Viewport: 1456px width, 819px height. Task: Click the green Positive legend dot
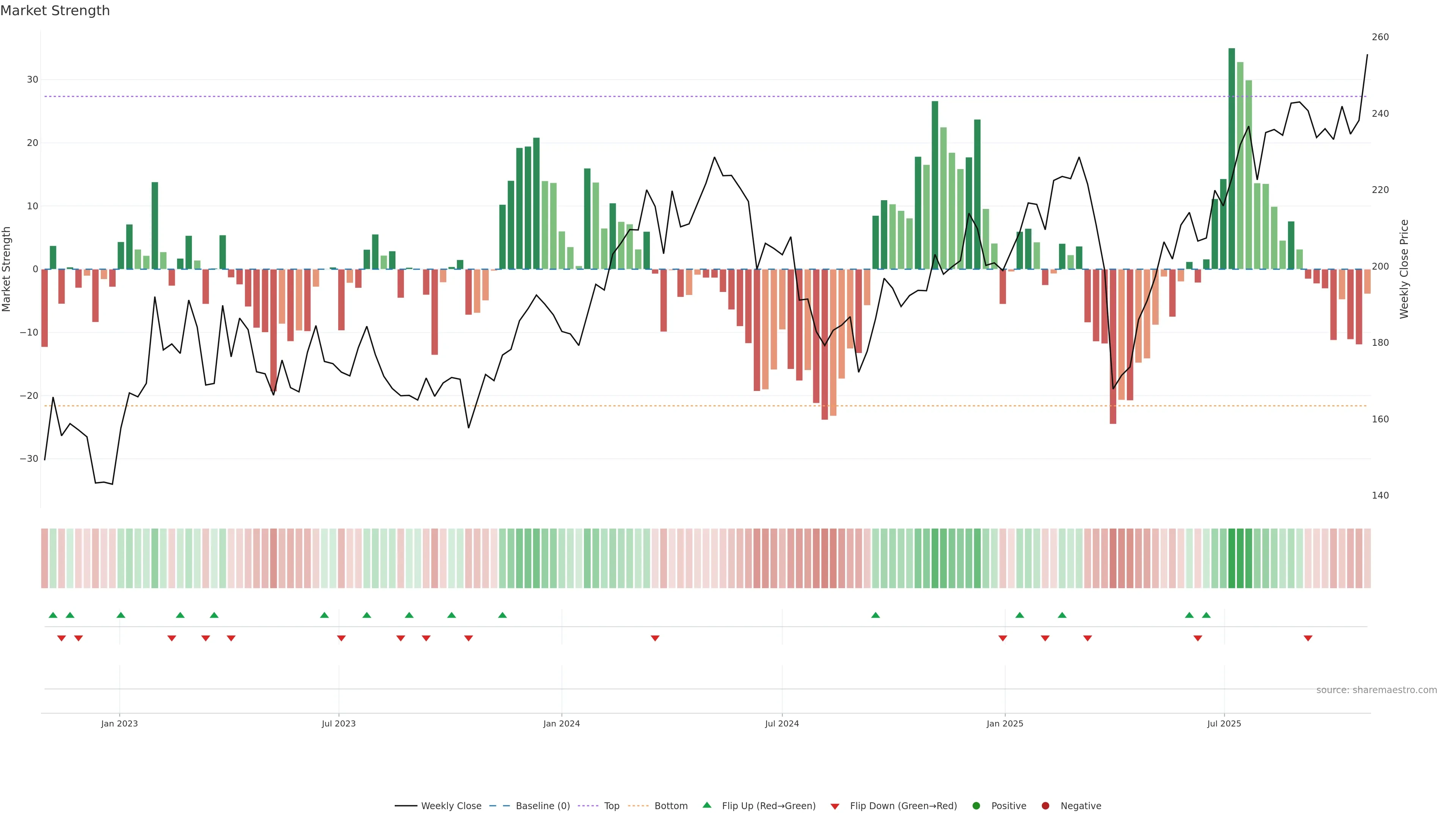(x=976, y=806)
